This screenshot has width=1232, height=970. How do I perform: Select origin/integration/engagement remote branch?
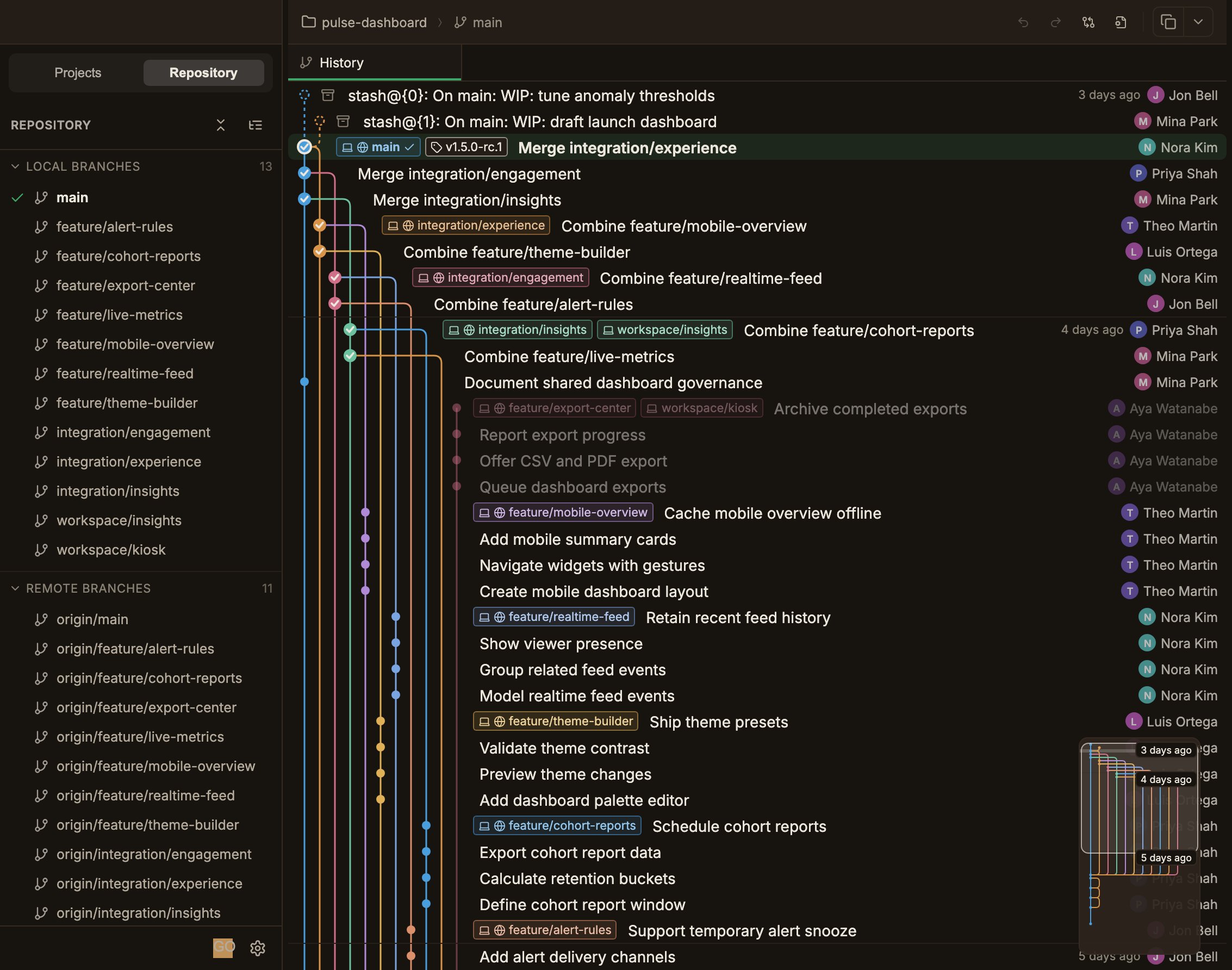141,854
